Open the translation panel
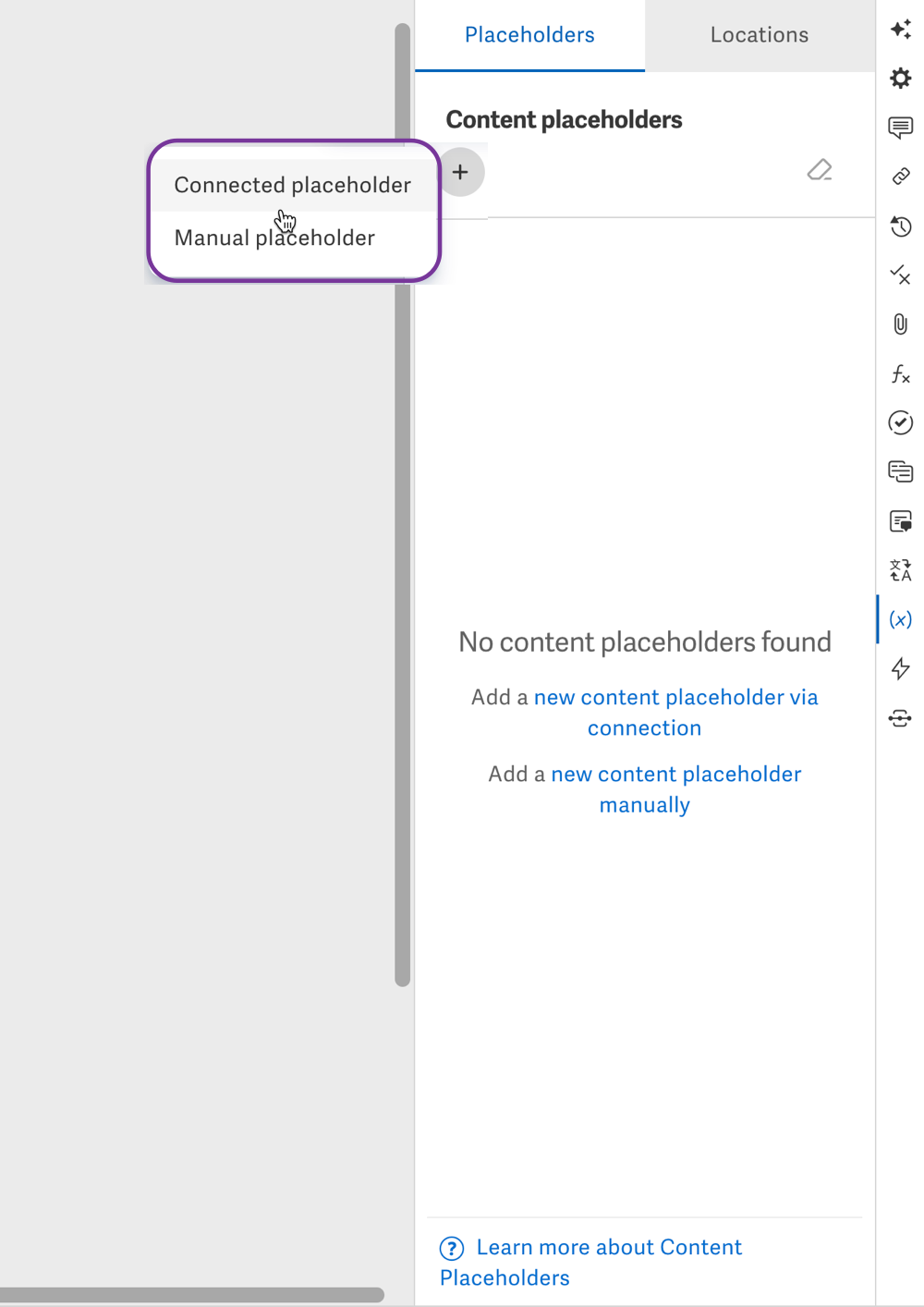 (901, 570)
